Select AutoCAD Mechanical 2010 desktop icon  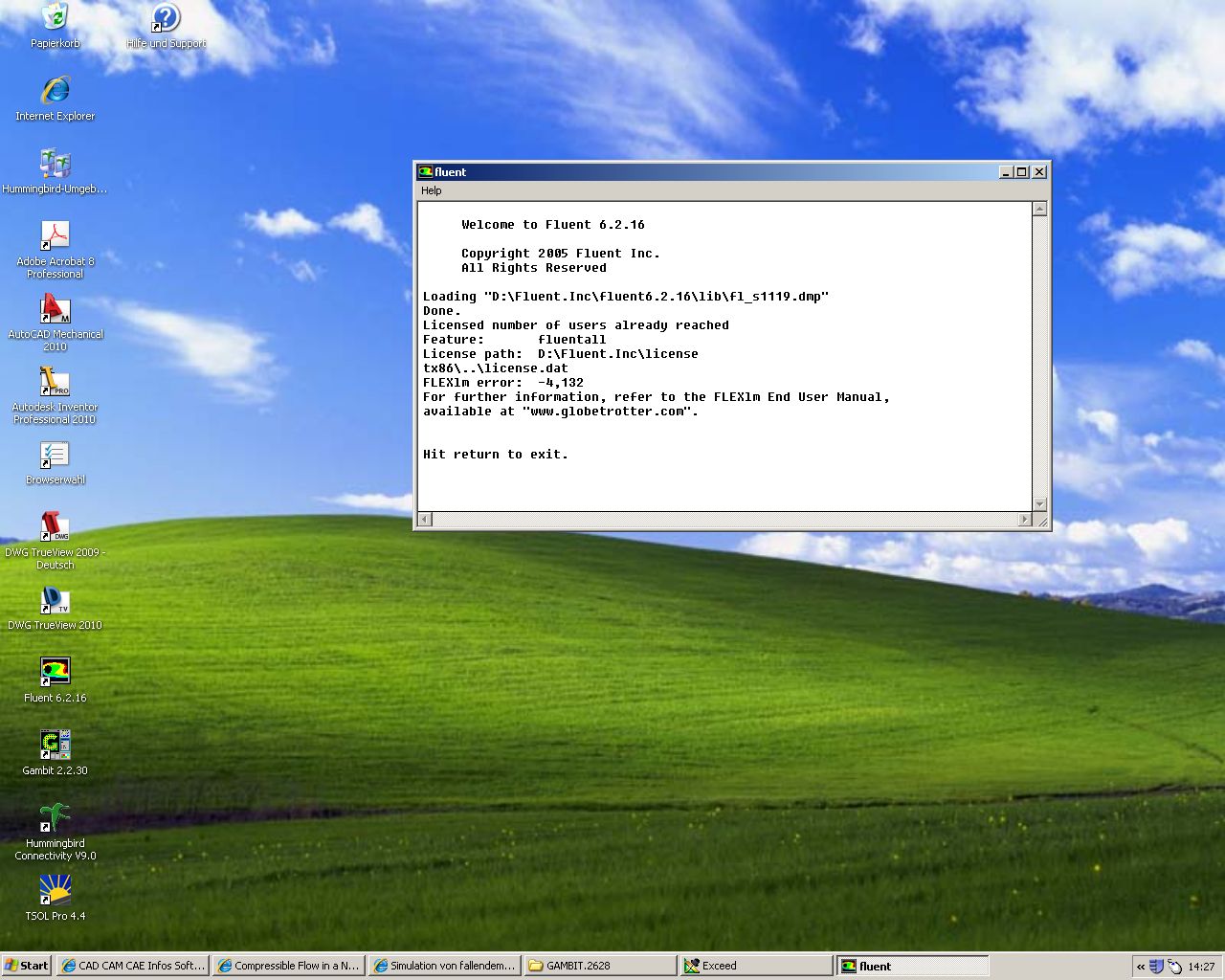point(55,323)
